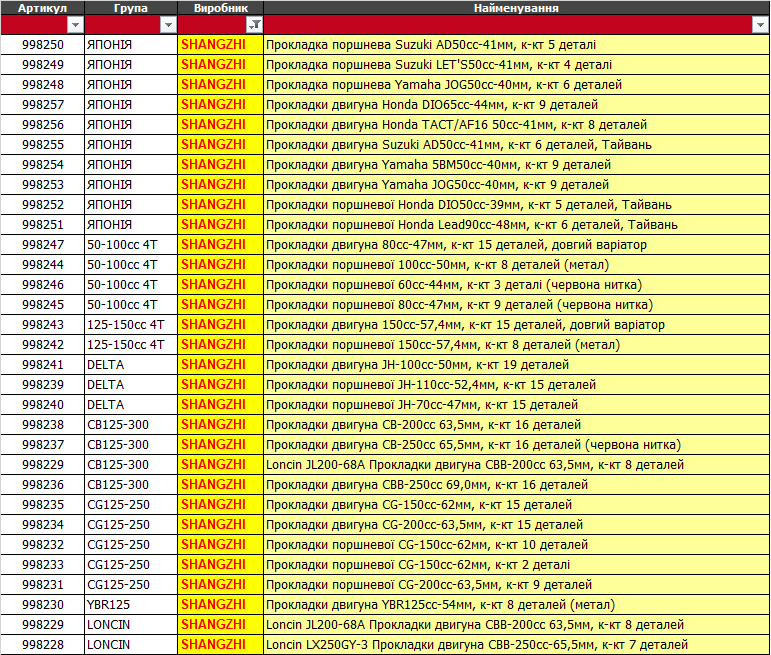Select article cell 998241
Image resolution: width=771 pixels, height=655 pixels.
click(42, 365)
